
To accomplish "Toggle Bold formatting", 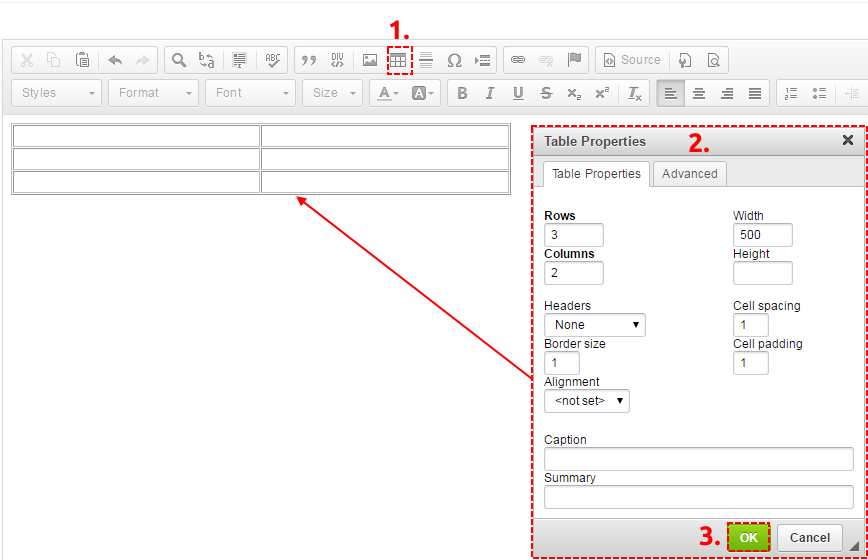I will pos(462,93).
